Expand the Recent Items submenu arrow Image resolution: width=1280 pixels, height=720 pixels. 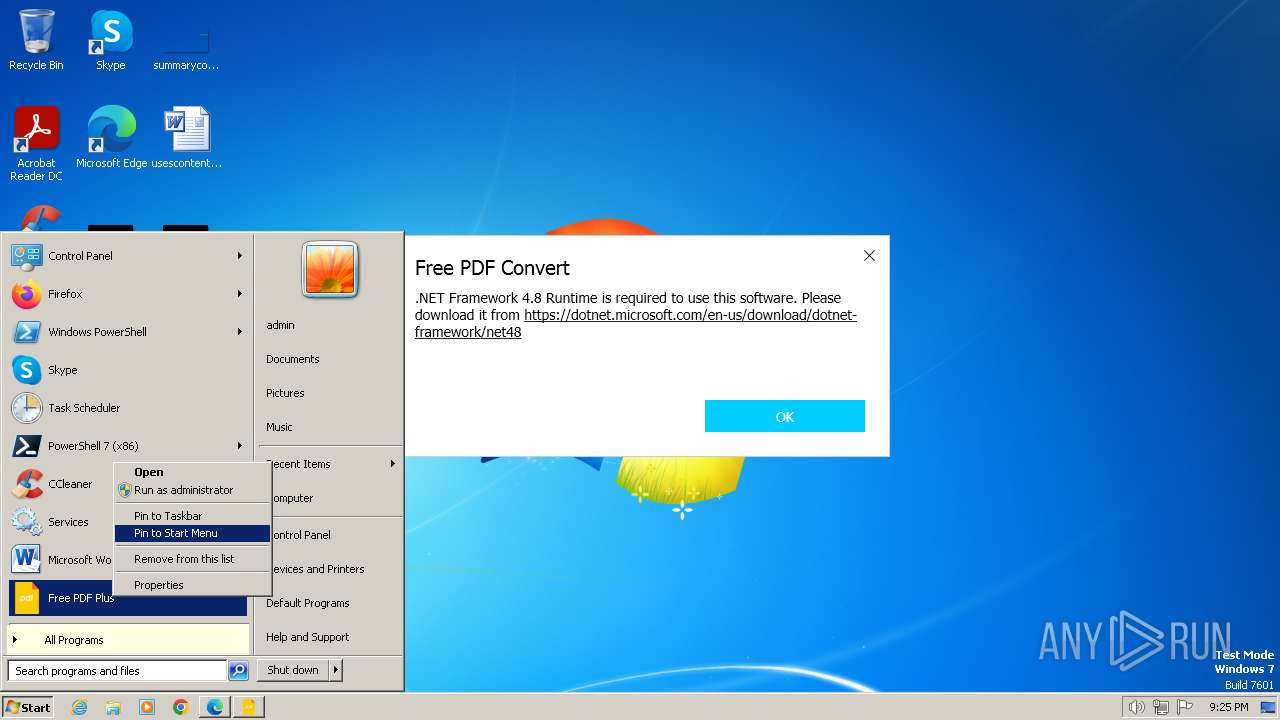(393, 464)
